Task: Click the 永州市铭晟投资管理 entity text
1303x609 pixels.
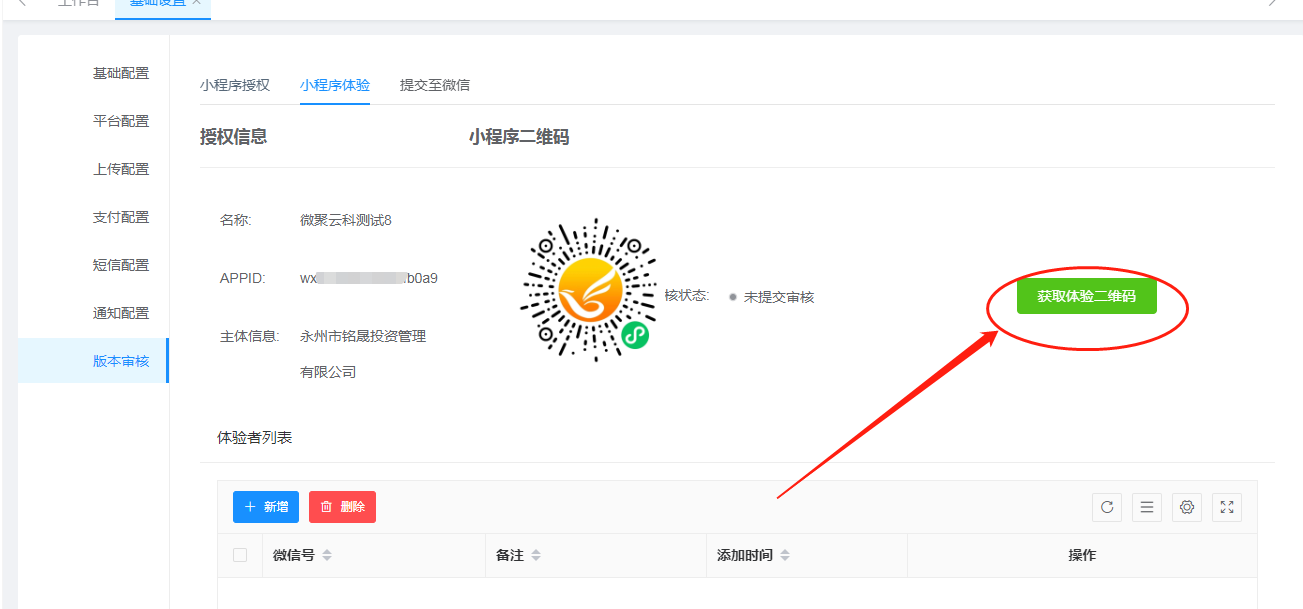Action: point(363,336)
